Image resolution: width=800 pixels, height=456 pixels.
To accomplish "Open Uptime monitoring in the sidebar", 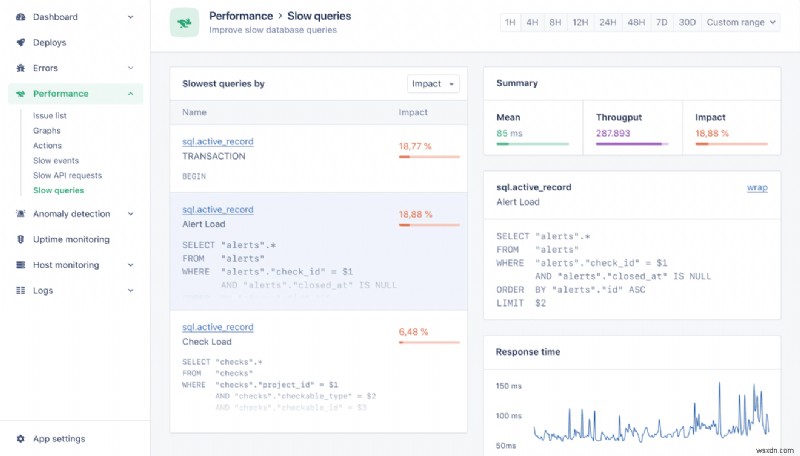I will (71, 239).
